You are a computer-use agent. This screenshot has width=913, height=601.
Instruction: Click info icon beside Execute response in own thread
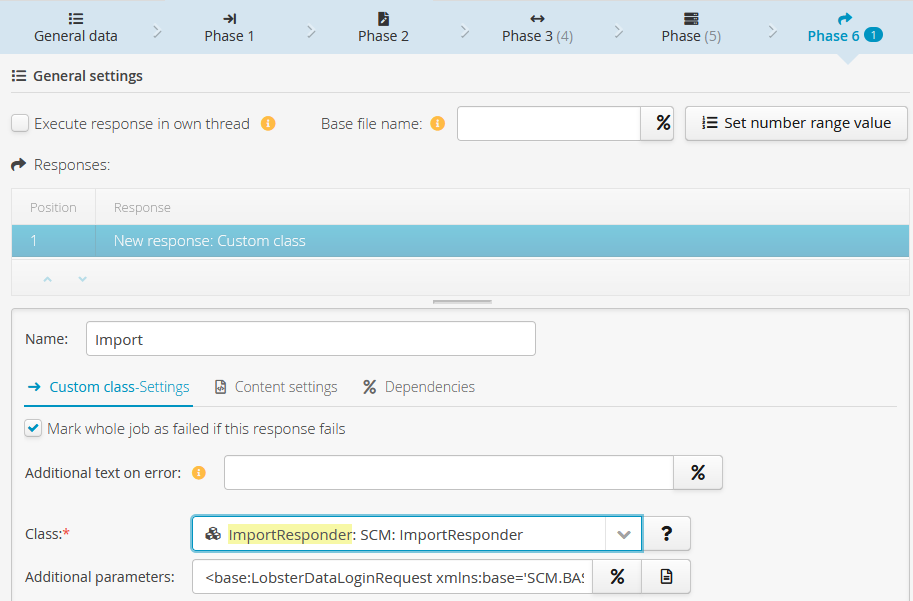tap(267, 124)
